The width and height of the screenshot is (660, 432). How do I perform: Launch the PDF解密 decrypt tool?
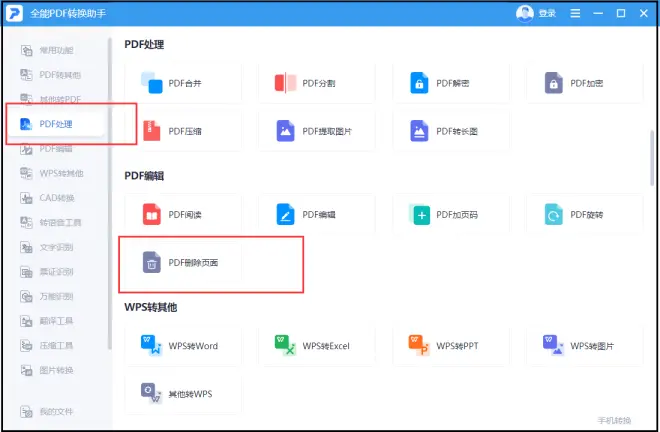[x=451, y=83]
